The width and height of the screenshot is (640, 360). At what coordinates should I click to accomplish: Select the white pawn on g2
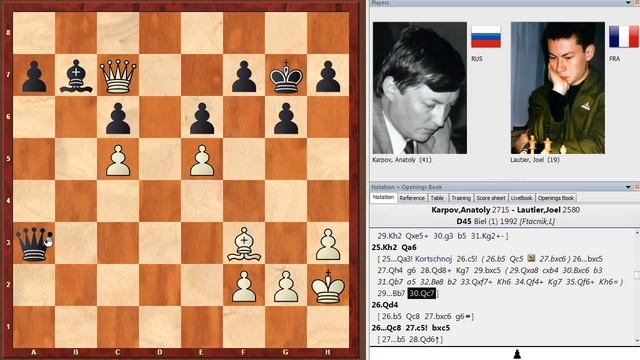[x=286, y=287]
